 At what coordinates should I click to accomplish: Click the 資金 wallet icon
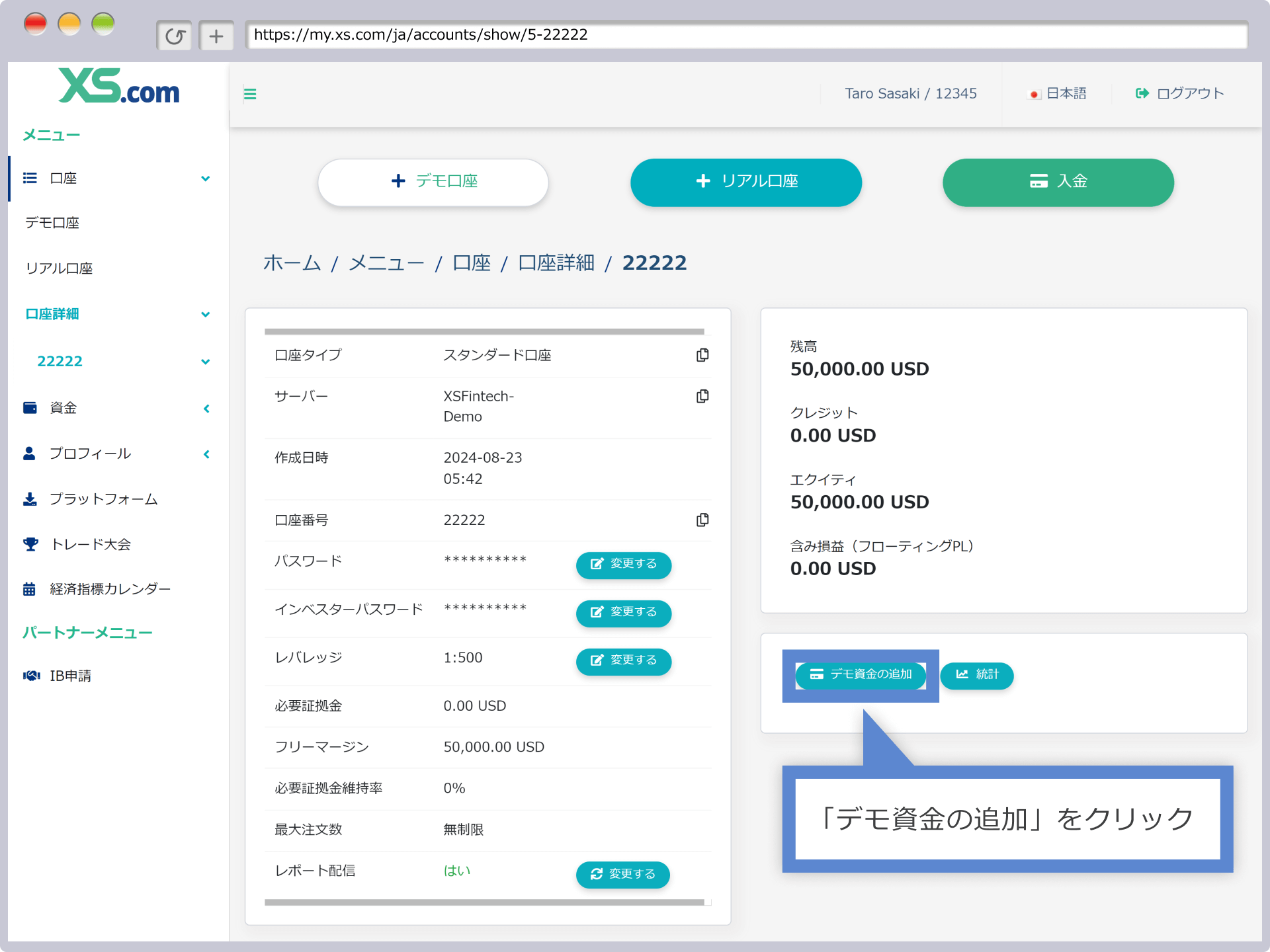[30, 408]
